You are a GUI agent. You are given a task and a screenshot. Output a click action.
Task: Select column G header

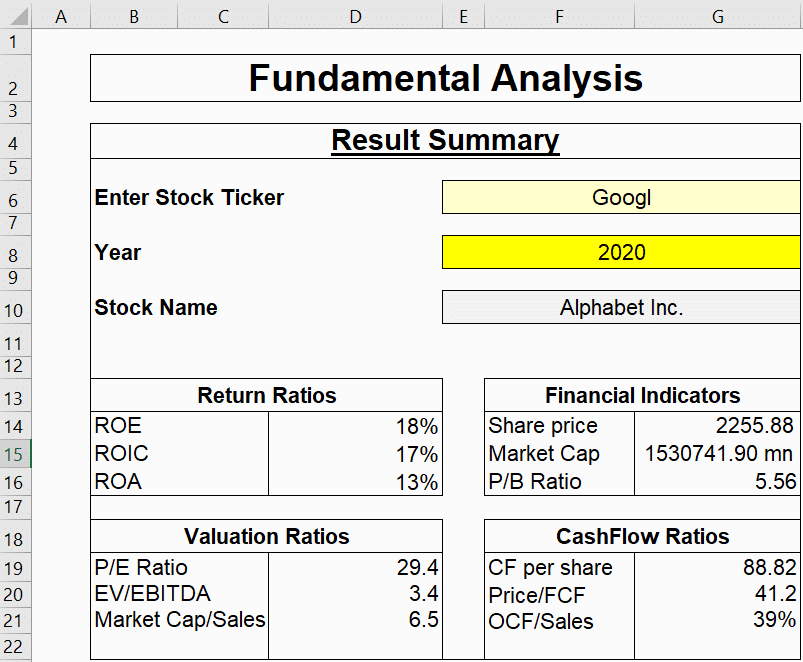[x=718, y=17]
